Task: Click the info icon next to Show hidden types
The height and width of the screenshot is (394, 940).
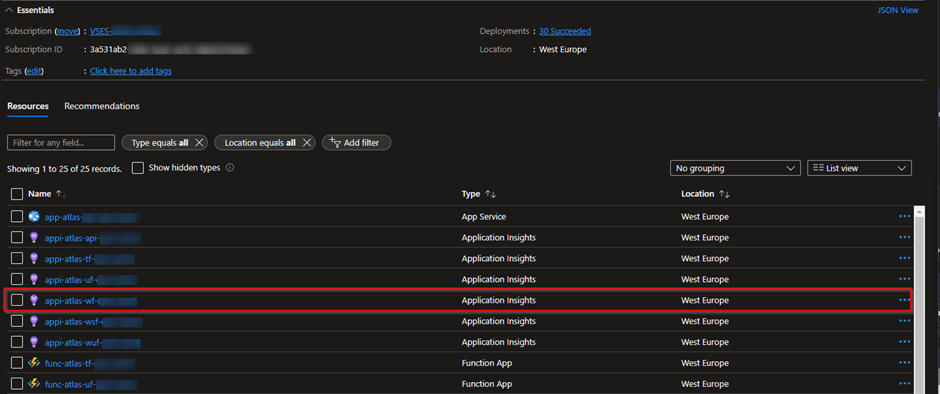Action: (230, 168)
